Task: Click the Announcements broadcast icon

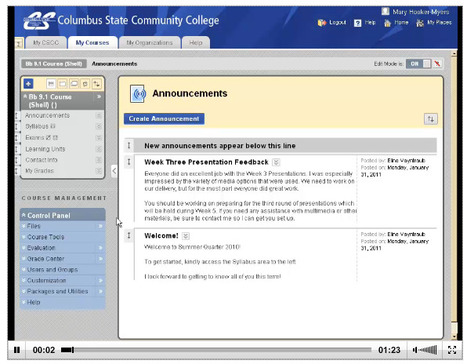Action: (x=138, y=94)
